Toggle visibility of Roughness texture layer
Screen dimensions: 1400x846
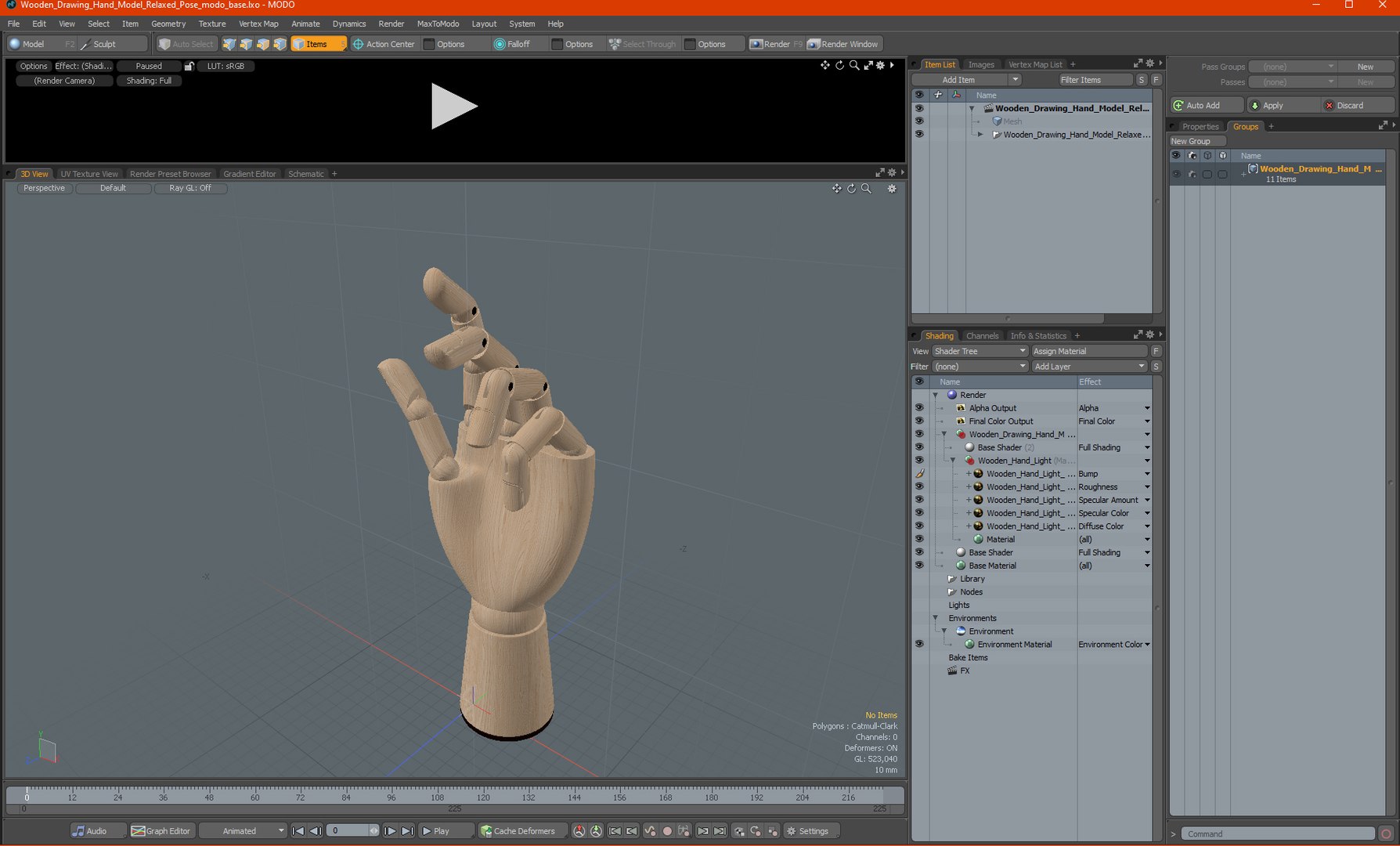pyautogui.click(x=919, y=487)
